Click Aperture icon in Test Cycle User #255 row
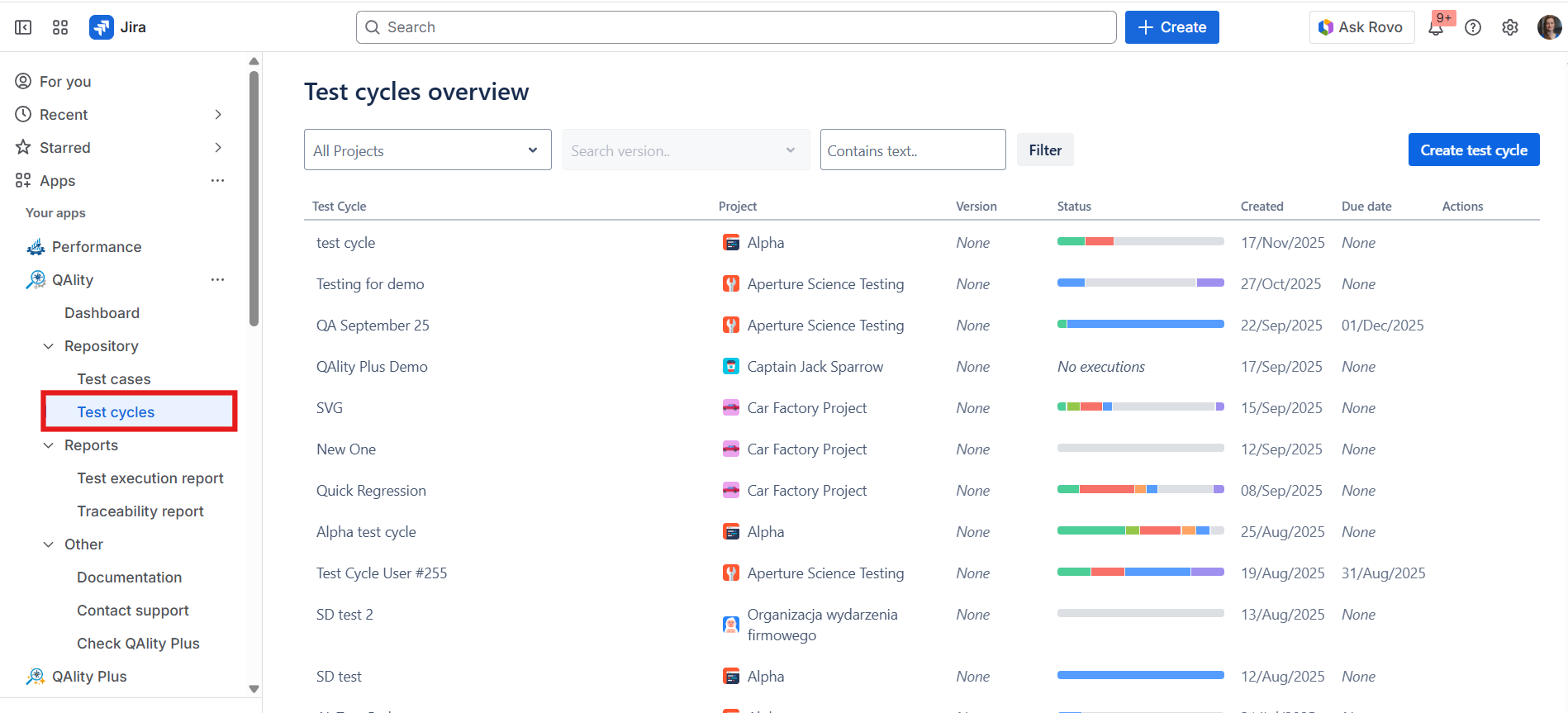The height and width of the screenshot is (713, 1568). click(731, 573)
